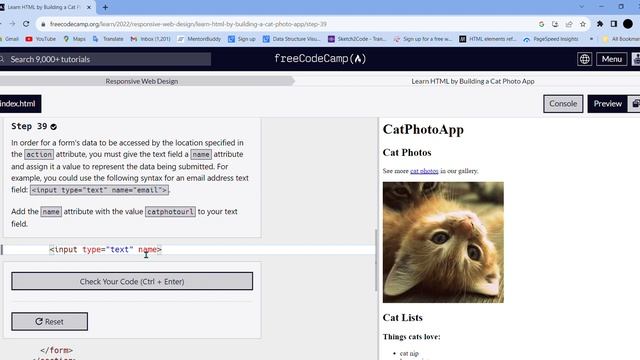Follow the cat photos link in preview

424,171
